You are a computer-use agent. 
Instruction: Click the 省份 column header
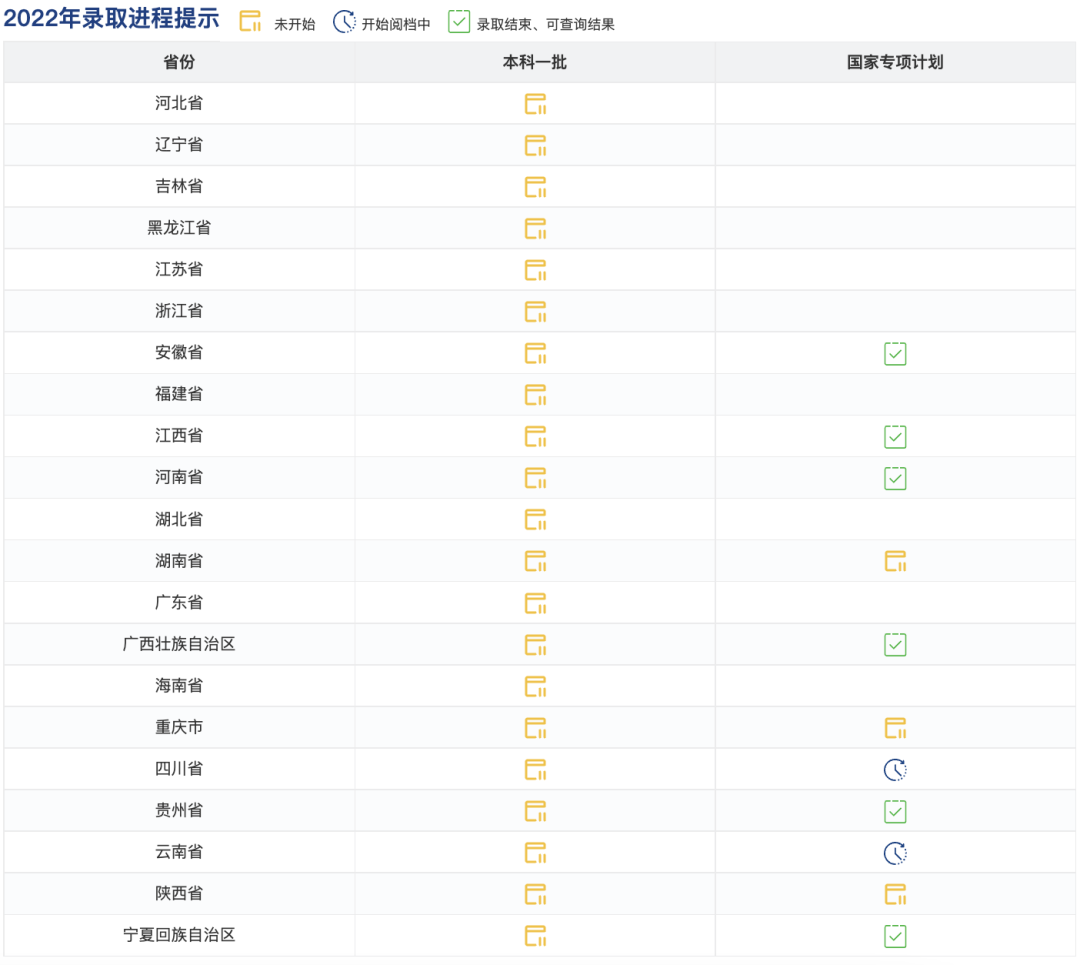178,61
